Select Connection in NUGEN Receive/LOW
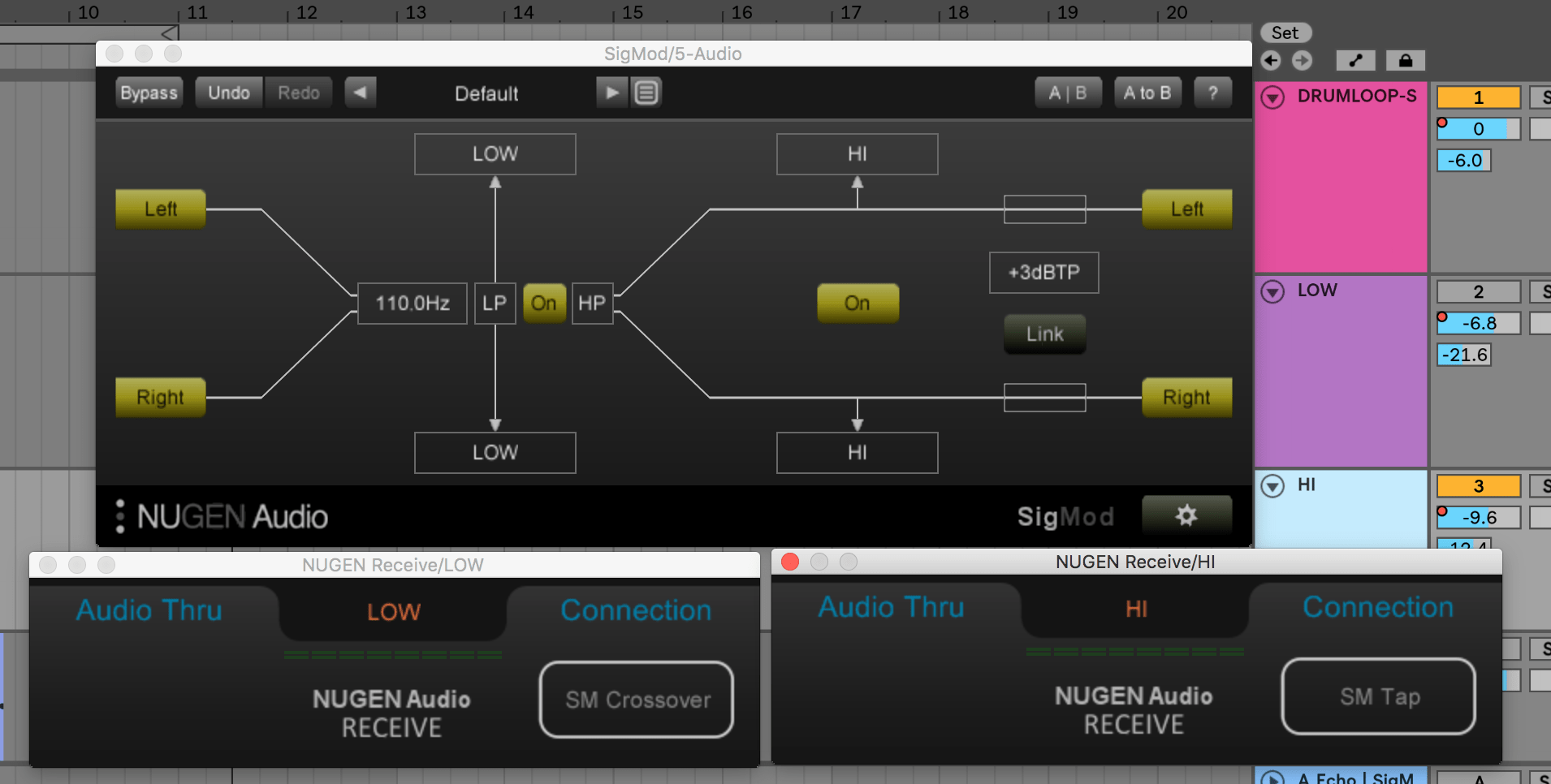1551x784 pixels. tap(636, 610)
